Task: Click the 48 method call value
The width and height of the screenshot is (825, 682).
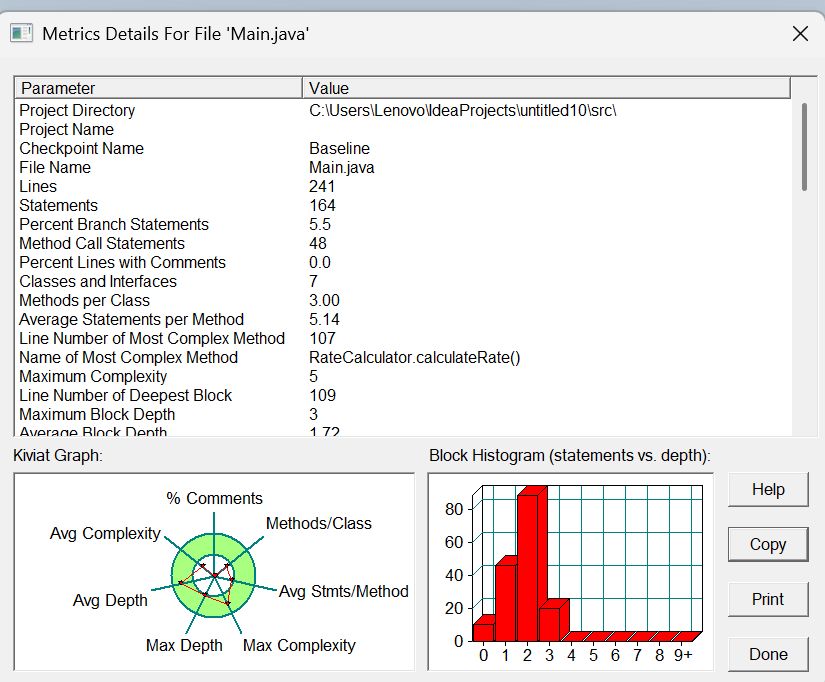Action: (318, 243)
